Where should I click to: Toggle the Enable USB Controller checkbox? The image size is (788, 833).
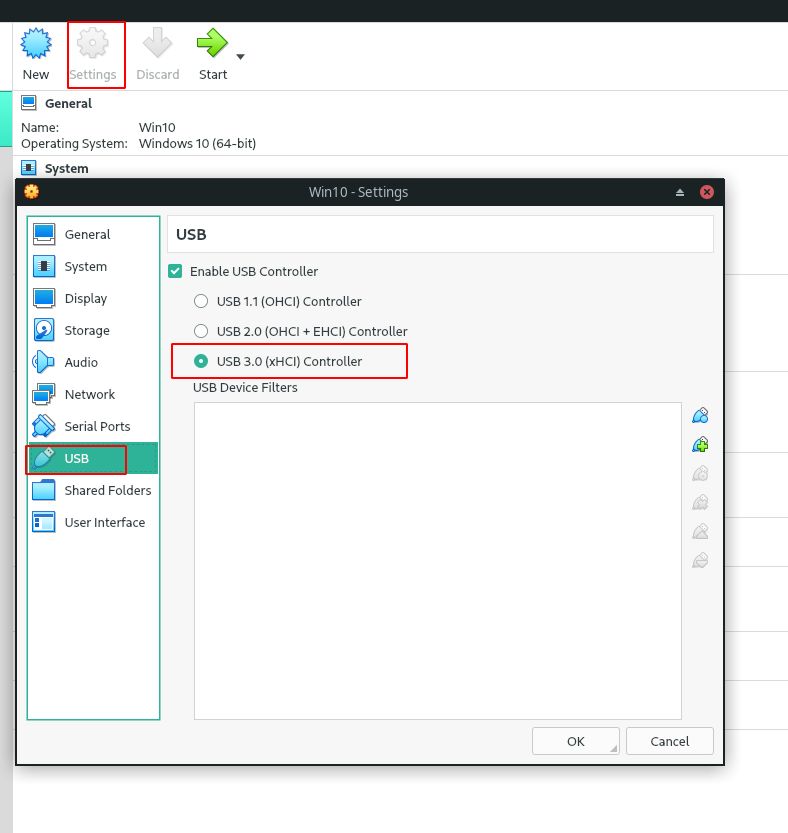[x=175, y=271]
